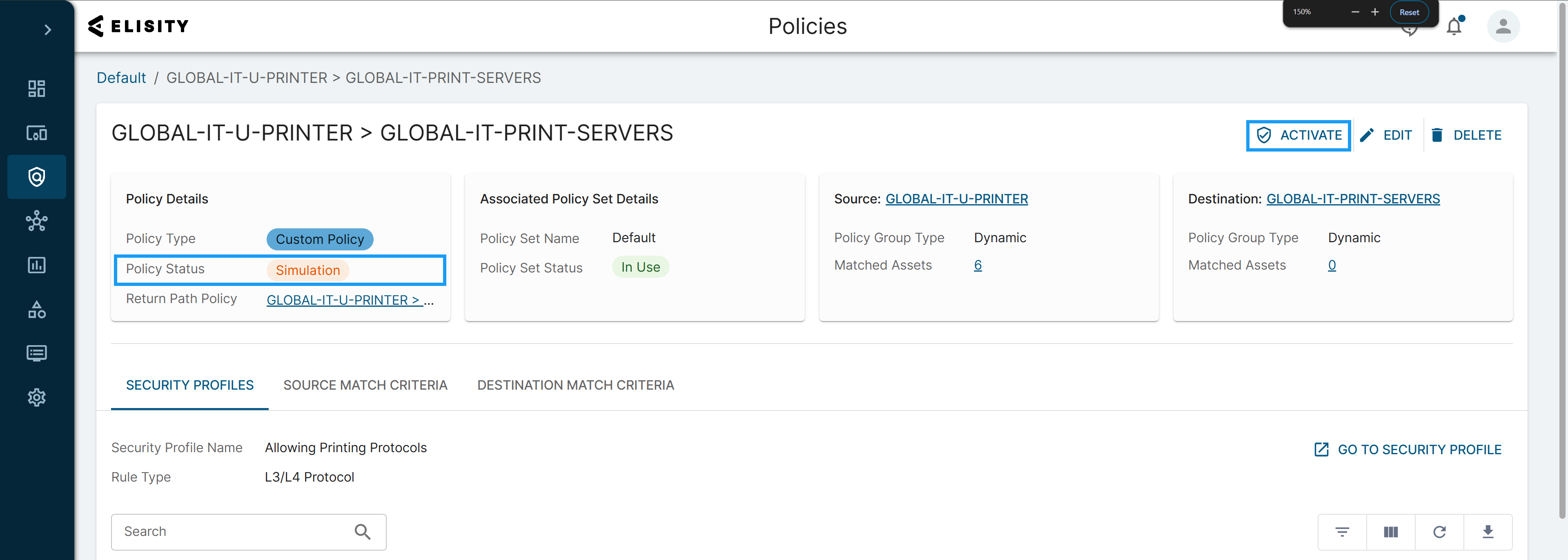Switch to Source Match Criteria tab
Image resolution: width=1568 pixels, height=560 pixels.
click(x=365, y=385)
